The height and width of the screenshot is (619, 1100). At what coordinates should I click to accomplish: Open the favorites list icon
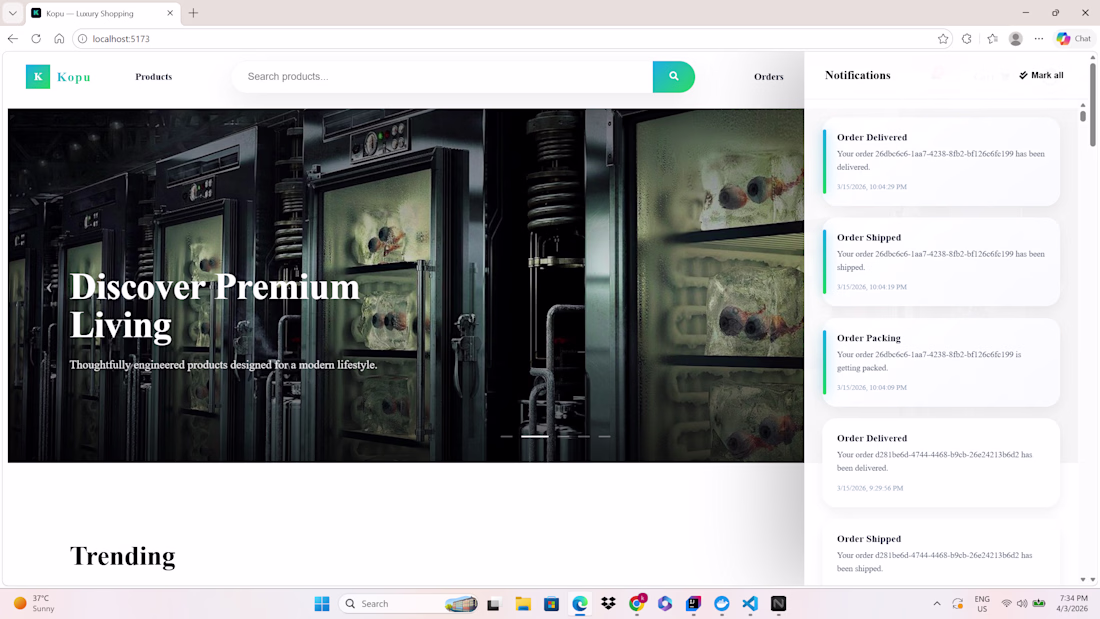[992, 39]
